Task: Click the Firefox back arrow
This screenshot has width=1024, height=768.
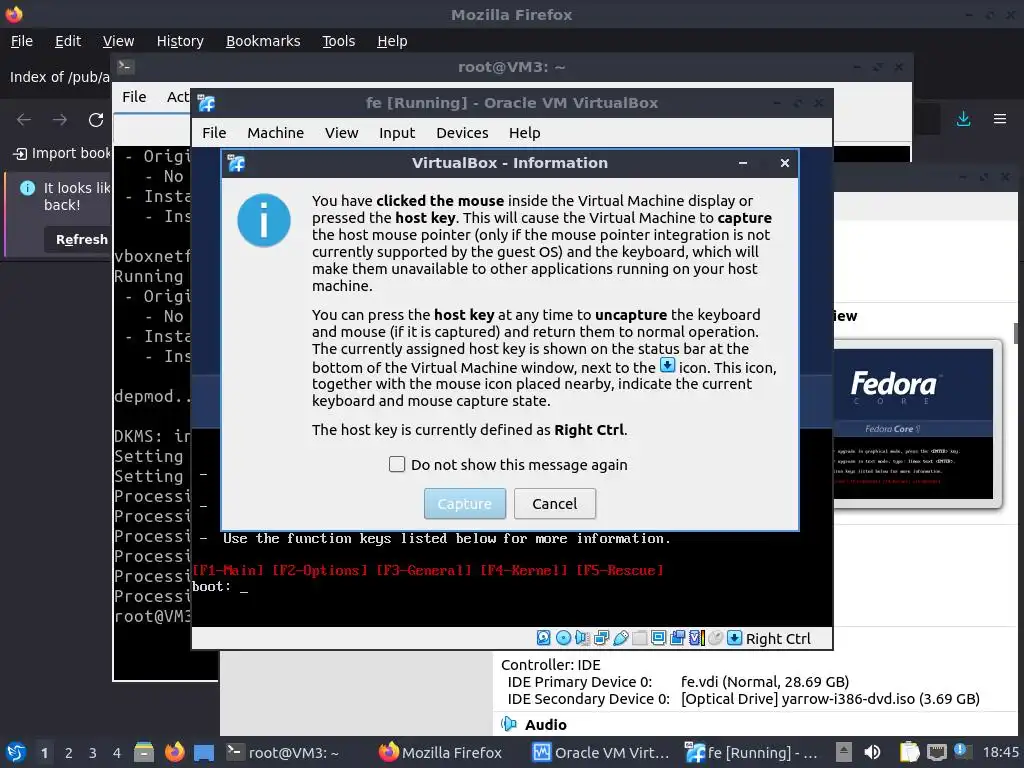Action: click(24, 120)
